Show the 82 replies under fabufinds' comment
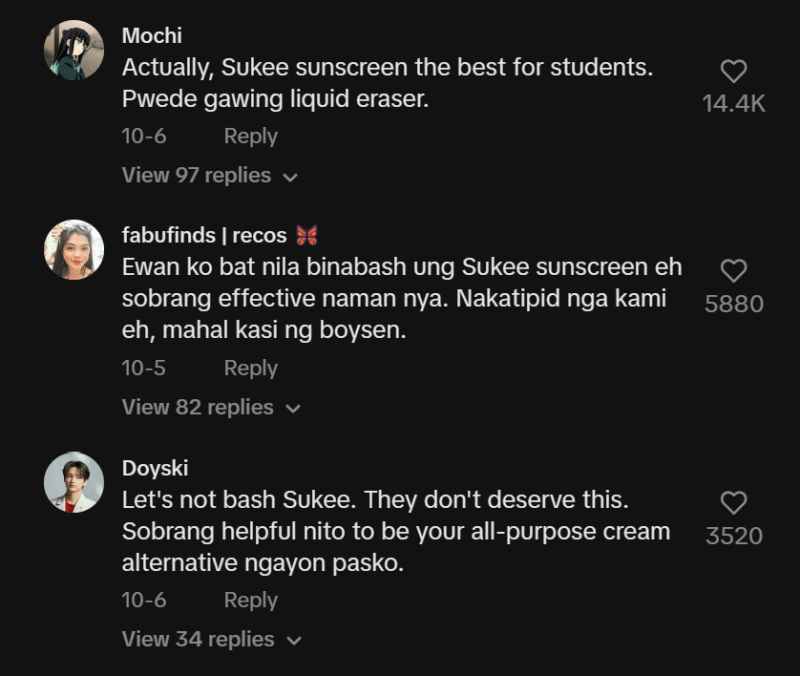Viewport: 800px width, 676px height. (195, 407)
